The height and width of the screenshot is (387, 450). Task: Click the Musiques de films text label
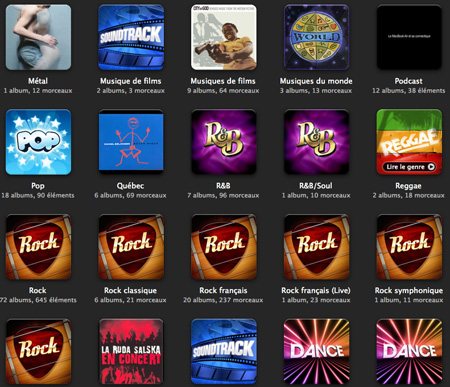point(223,81)
